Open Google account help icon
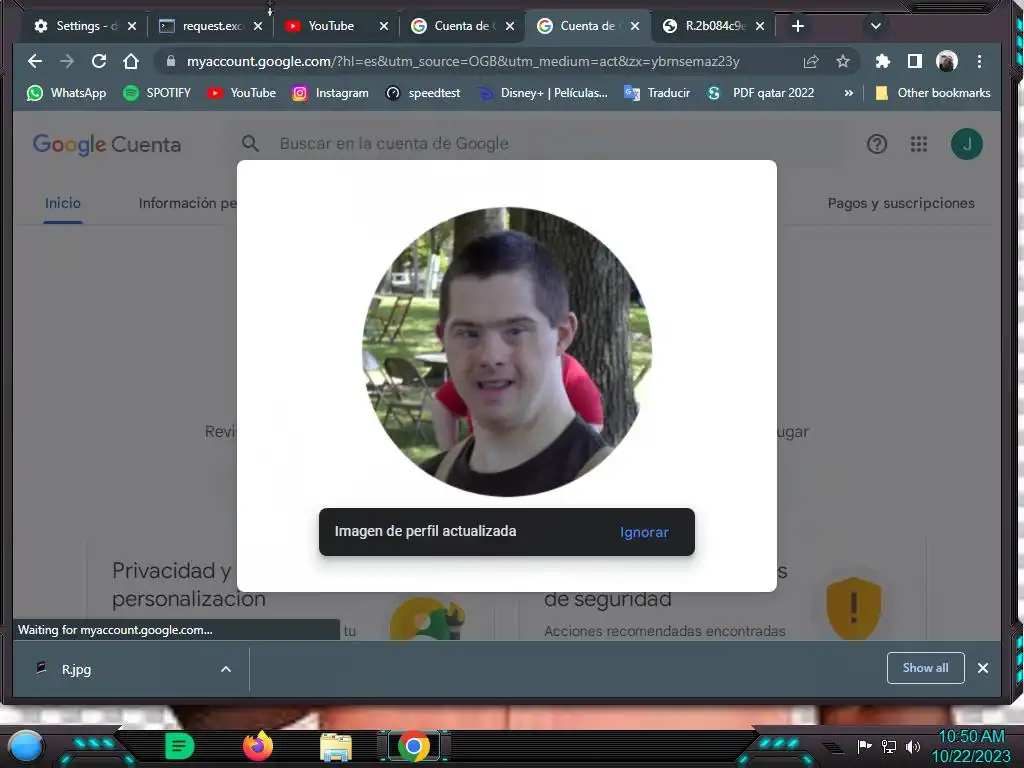This screenshot has width=1024, height=768. tap(876, 144)
